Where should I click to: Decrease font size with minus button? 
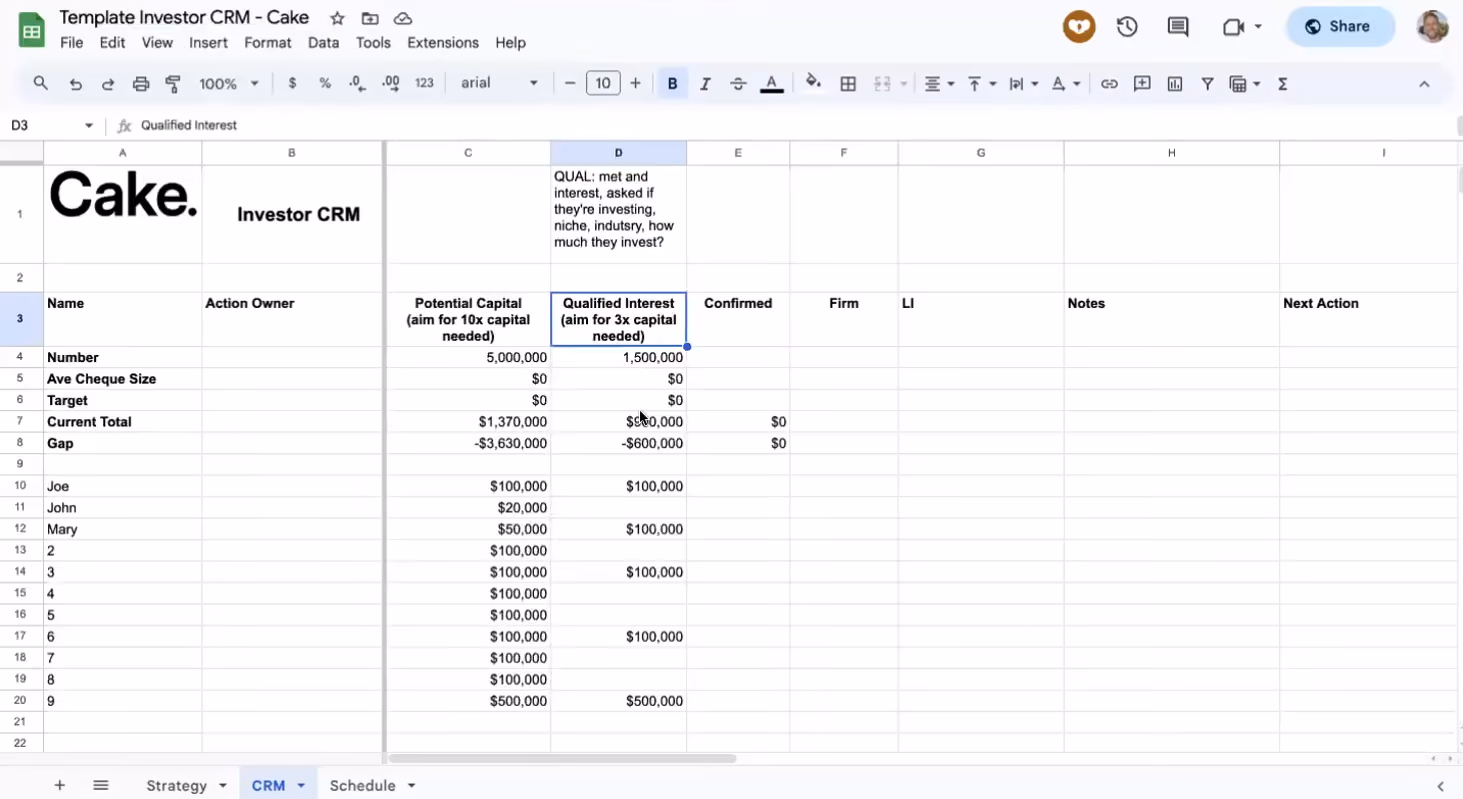pyautogui.click(x=570, y=84)
